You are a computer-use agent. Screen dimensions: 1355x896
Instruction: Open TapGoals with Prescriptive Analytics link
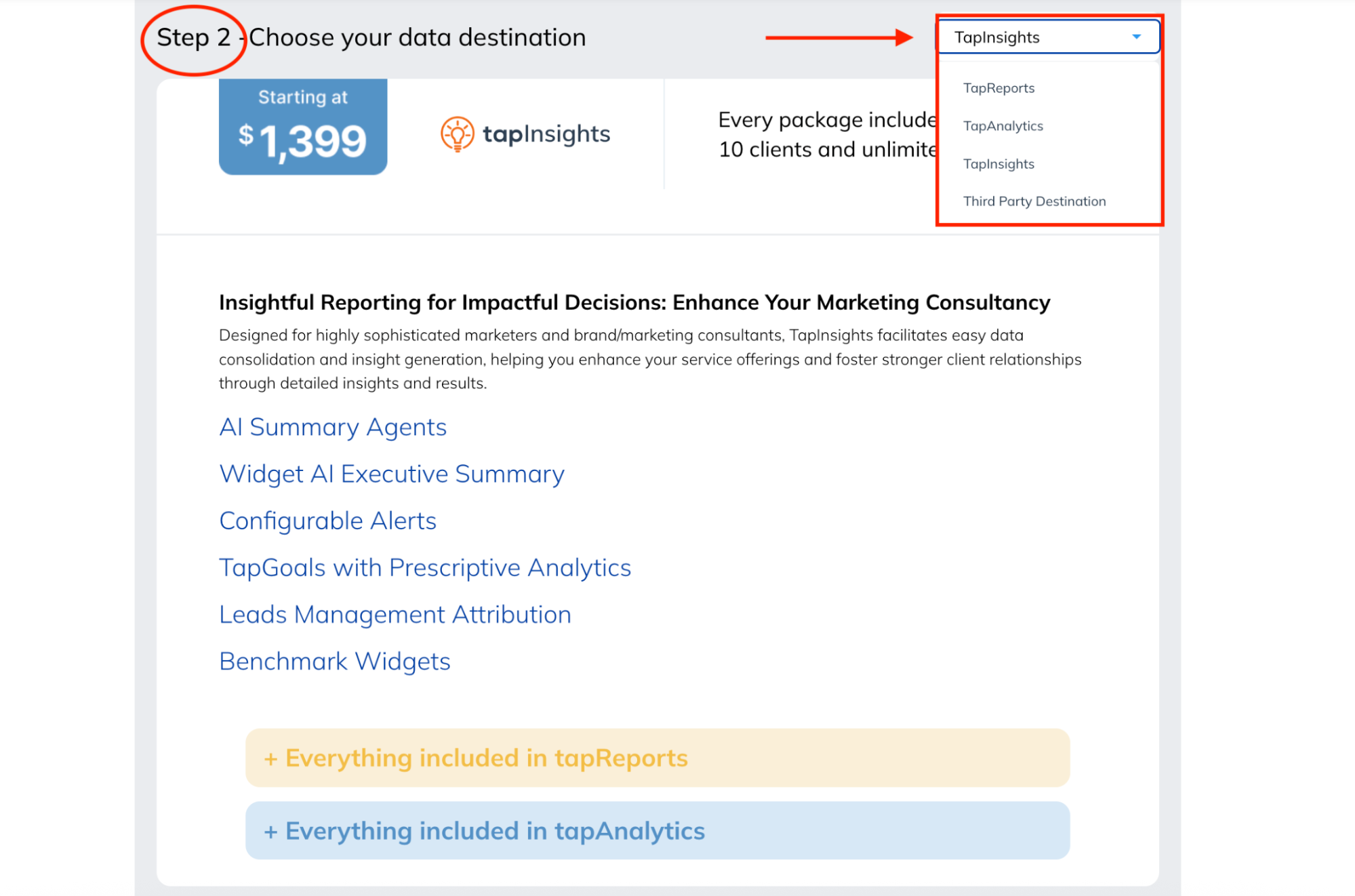424,567
